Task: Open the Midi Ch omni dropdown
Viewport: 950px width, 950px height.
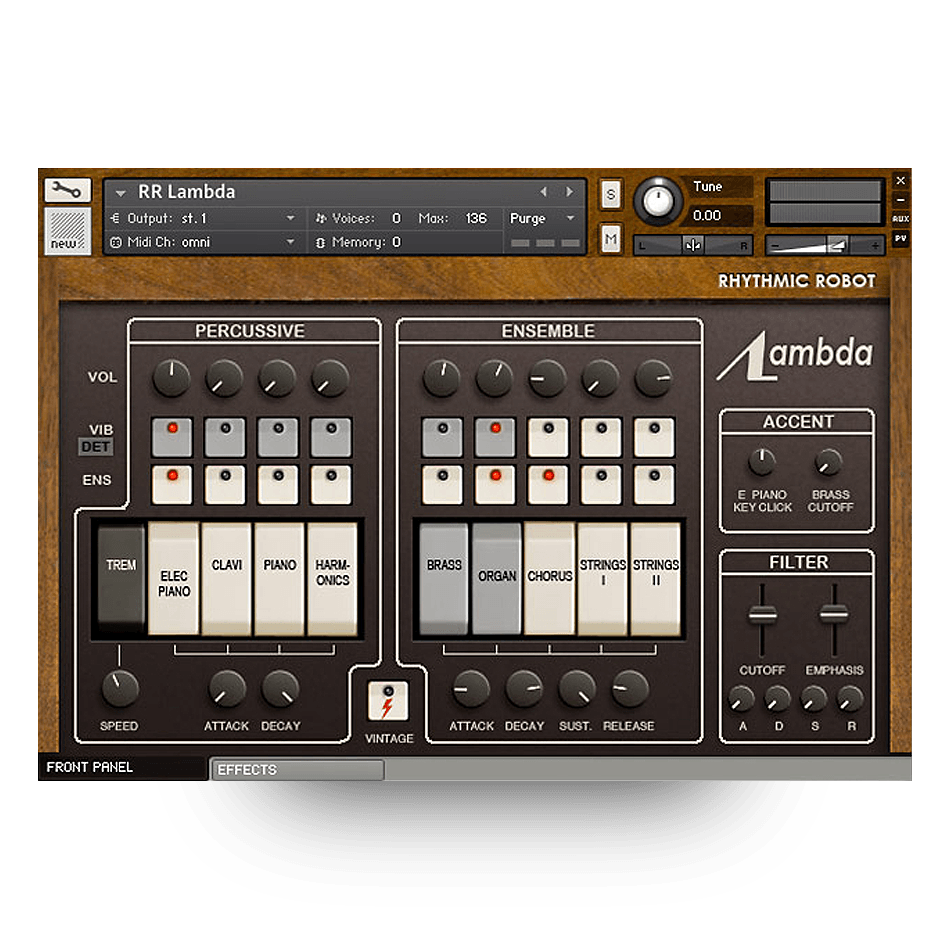Action: coord(202,242)
